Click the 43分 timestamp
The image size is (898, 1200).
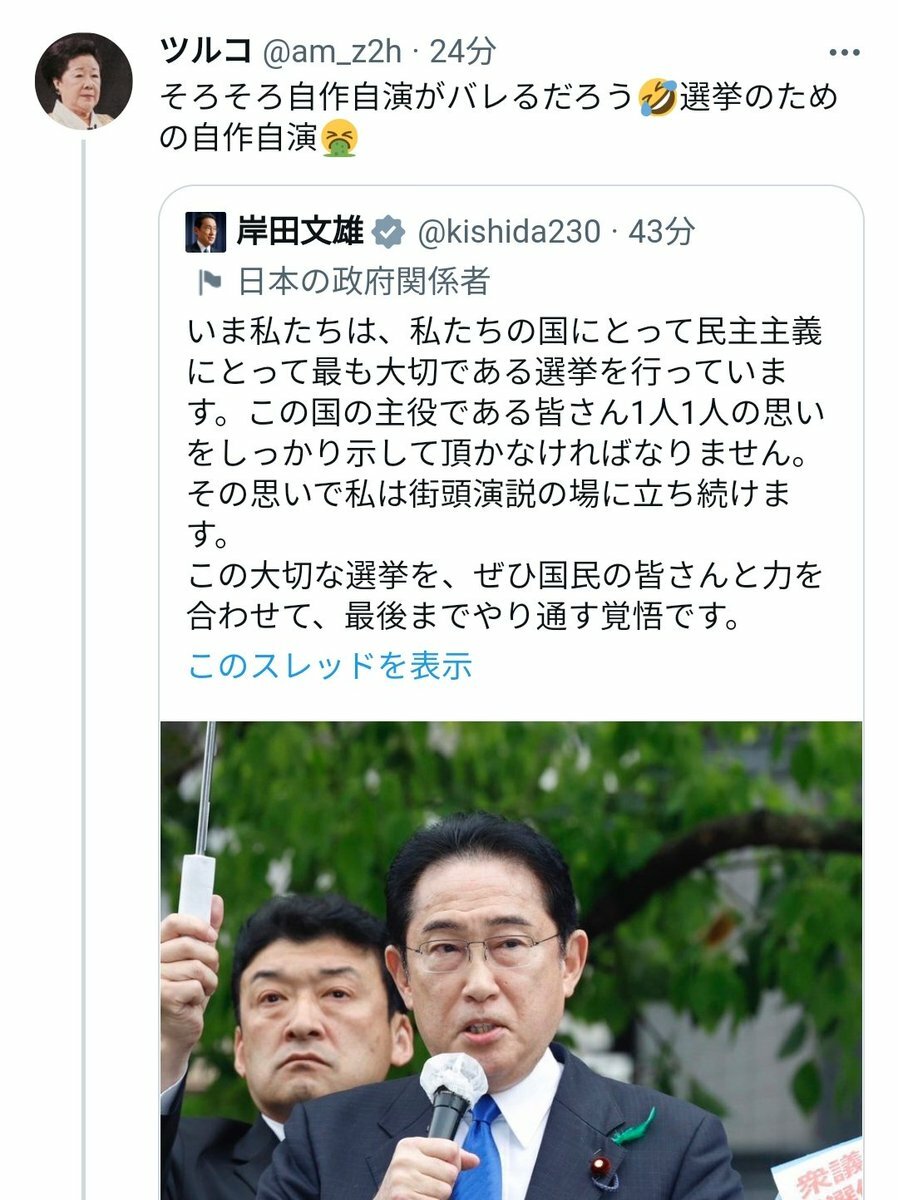[661, 232]
